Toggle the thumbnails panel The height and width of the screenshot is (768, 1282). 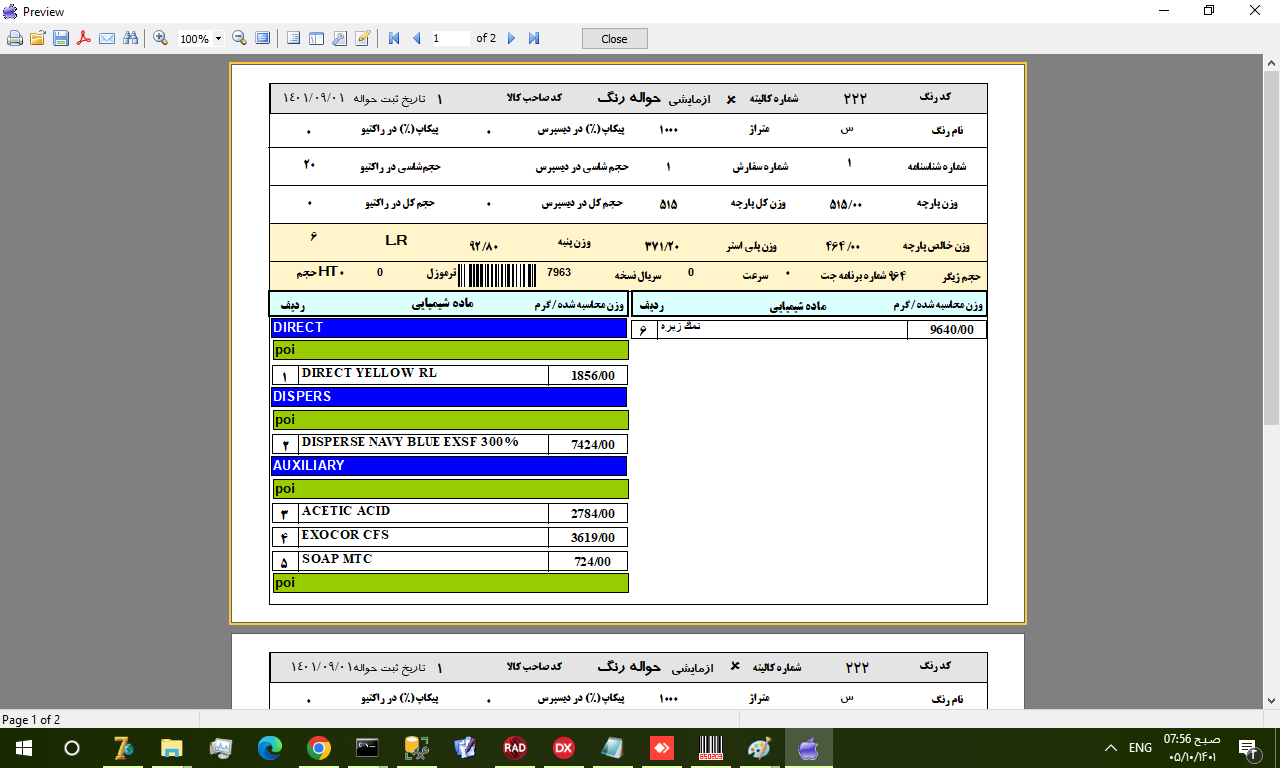tap(316, 38)
